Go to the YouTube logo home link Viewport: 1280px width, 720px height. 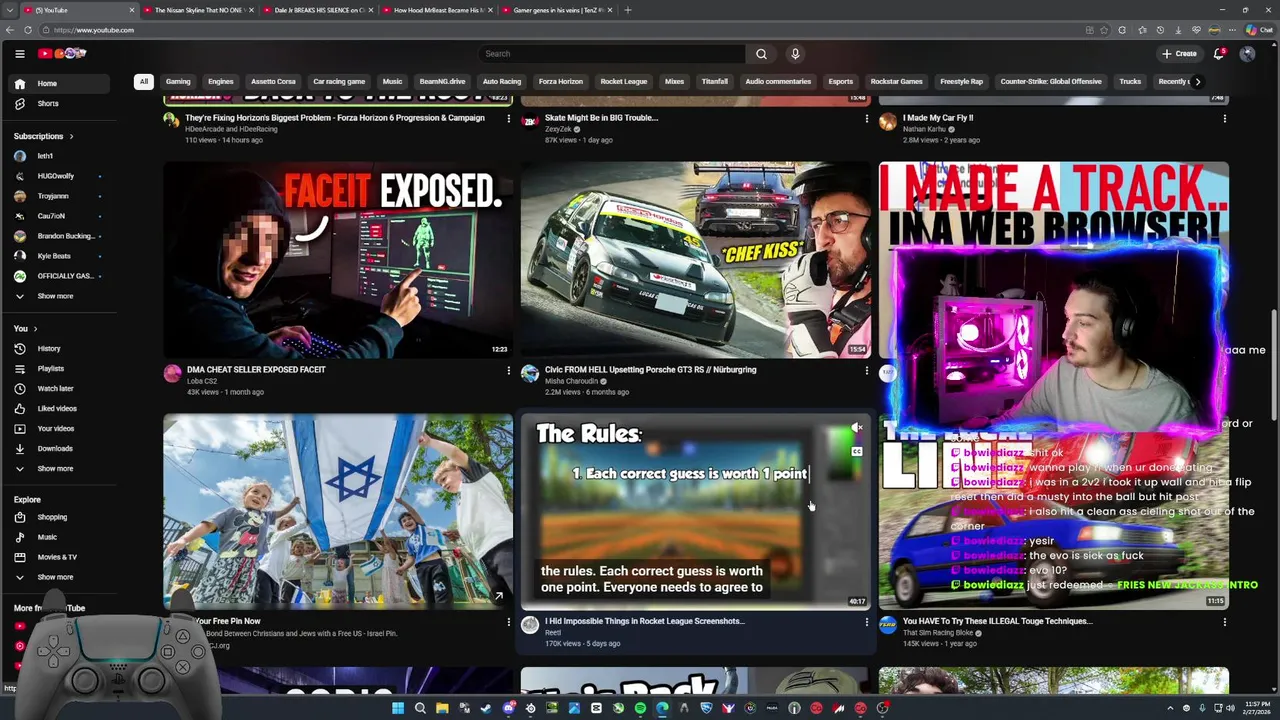[x=62, y=54]
